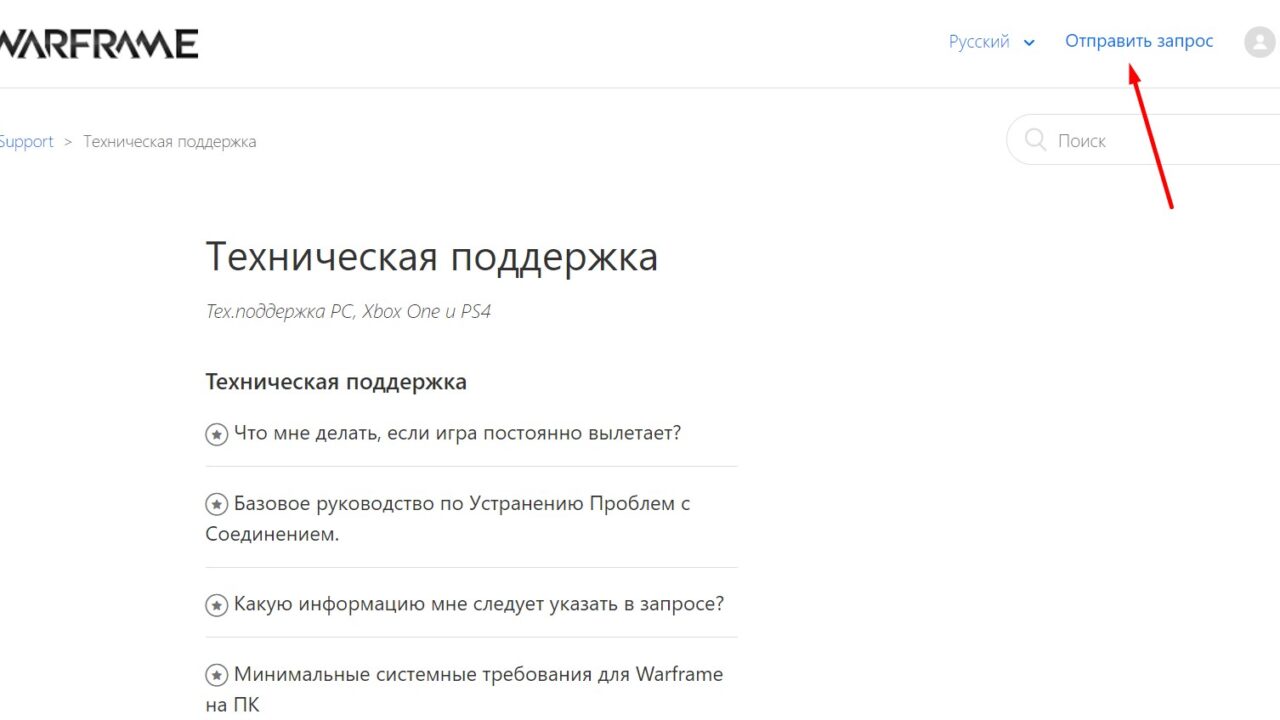The width and height of the screenshot is (1280, 720).
Task: Click the Техническая поддержка breadcrumb item
Action: 169,142
